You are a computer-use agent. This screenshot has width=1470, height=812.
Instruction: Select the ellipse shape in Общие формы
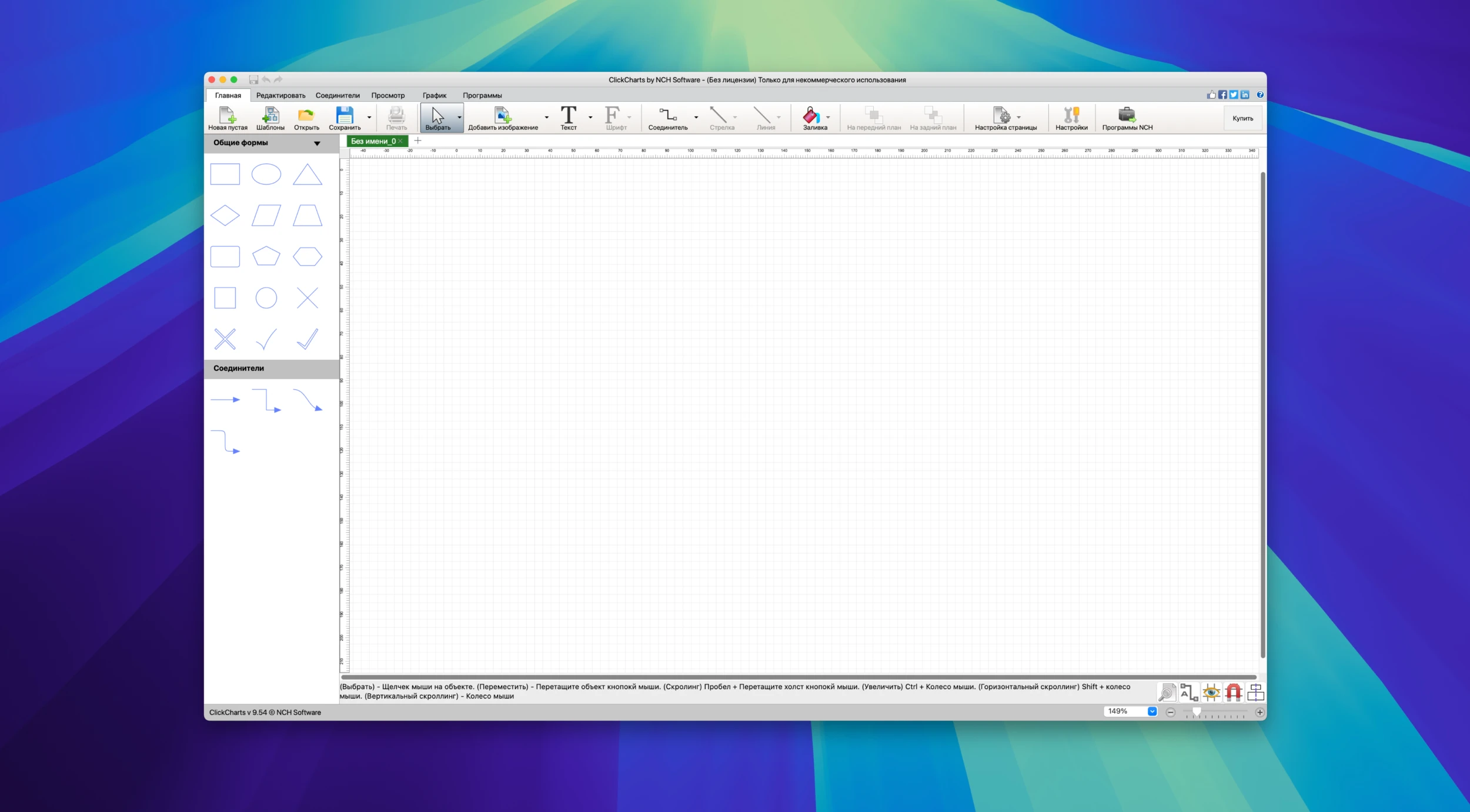266,175
